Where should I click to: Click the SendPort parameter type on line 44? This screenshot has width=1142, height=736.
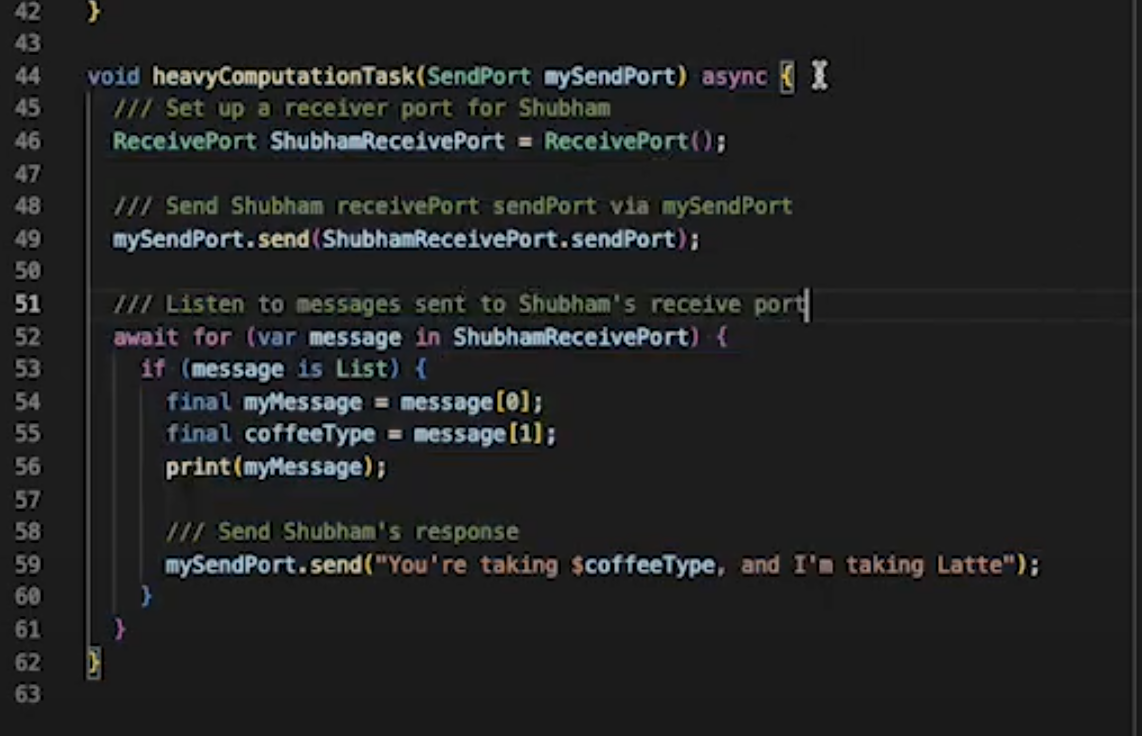click(x=479, y=76)
